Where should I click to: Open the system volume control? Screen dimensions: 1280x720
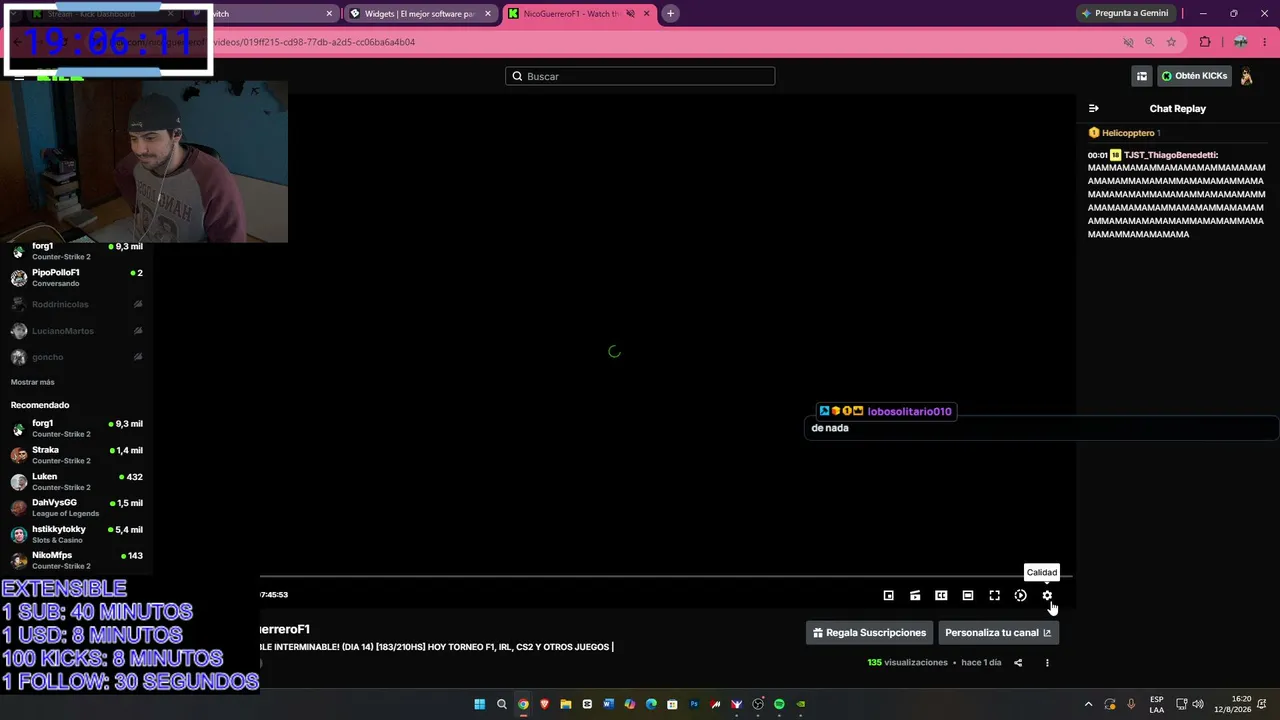click(1198, 704)
